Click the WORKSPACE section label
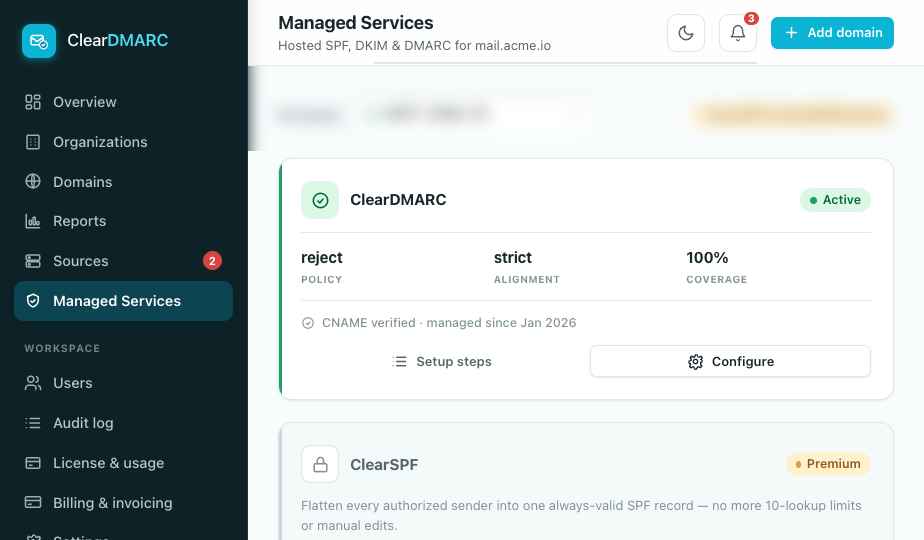The image size is (924, 540). (62, 348)
